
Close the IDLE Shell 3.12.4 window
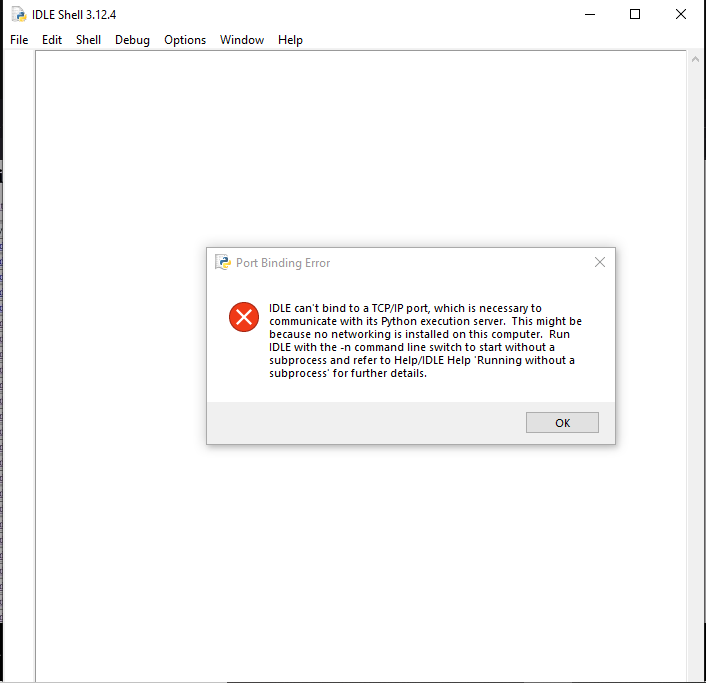681,14
